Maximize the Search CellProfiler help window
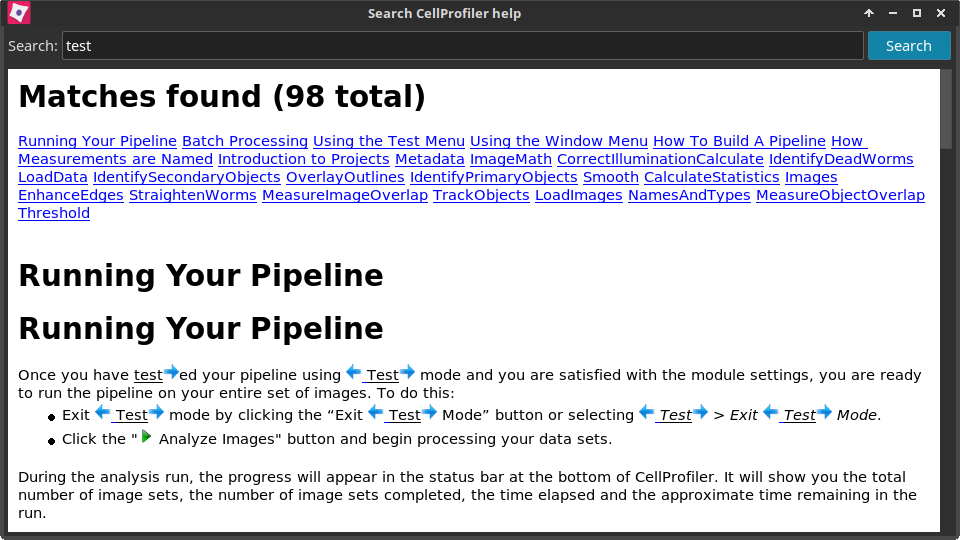The image size is (960, 540). (917, 13)
